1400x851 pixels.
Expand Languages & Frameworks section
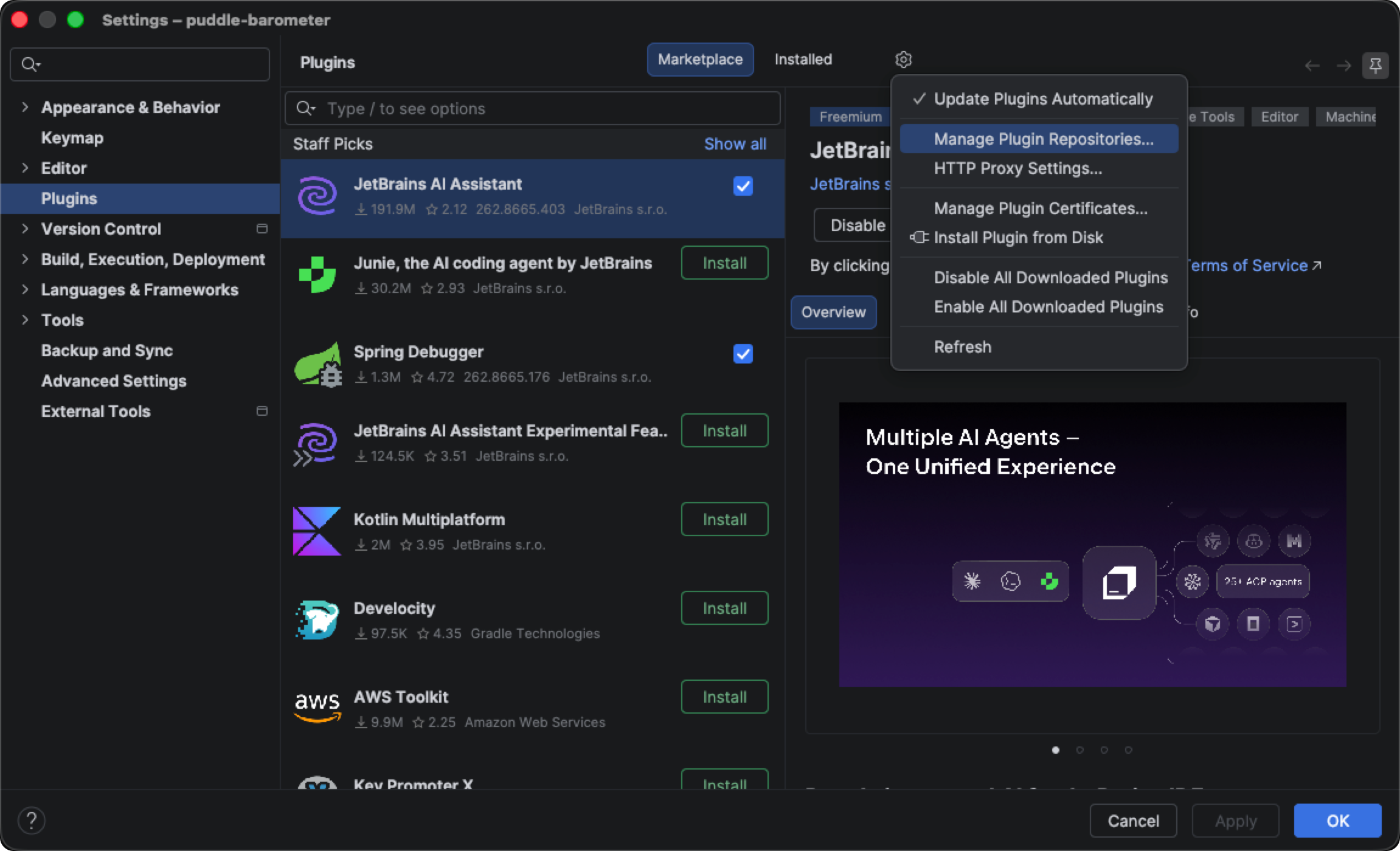click(x=25, y=289)
